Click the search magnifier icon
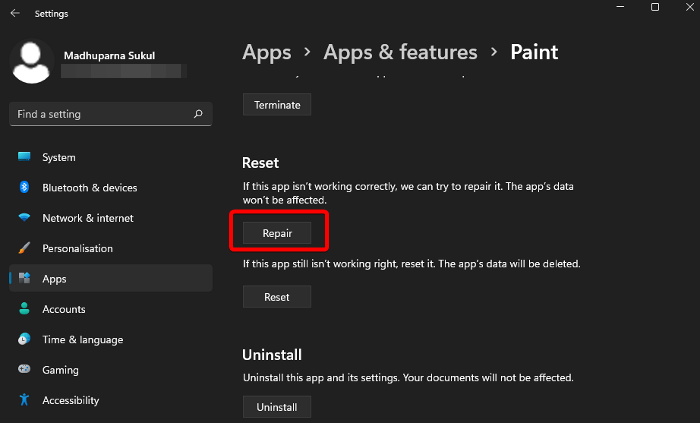This screenshot has width=700, height=423. click(x=199, y=114)
